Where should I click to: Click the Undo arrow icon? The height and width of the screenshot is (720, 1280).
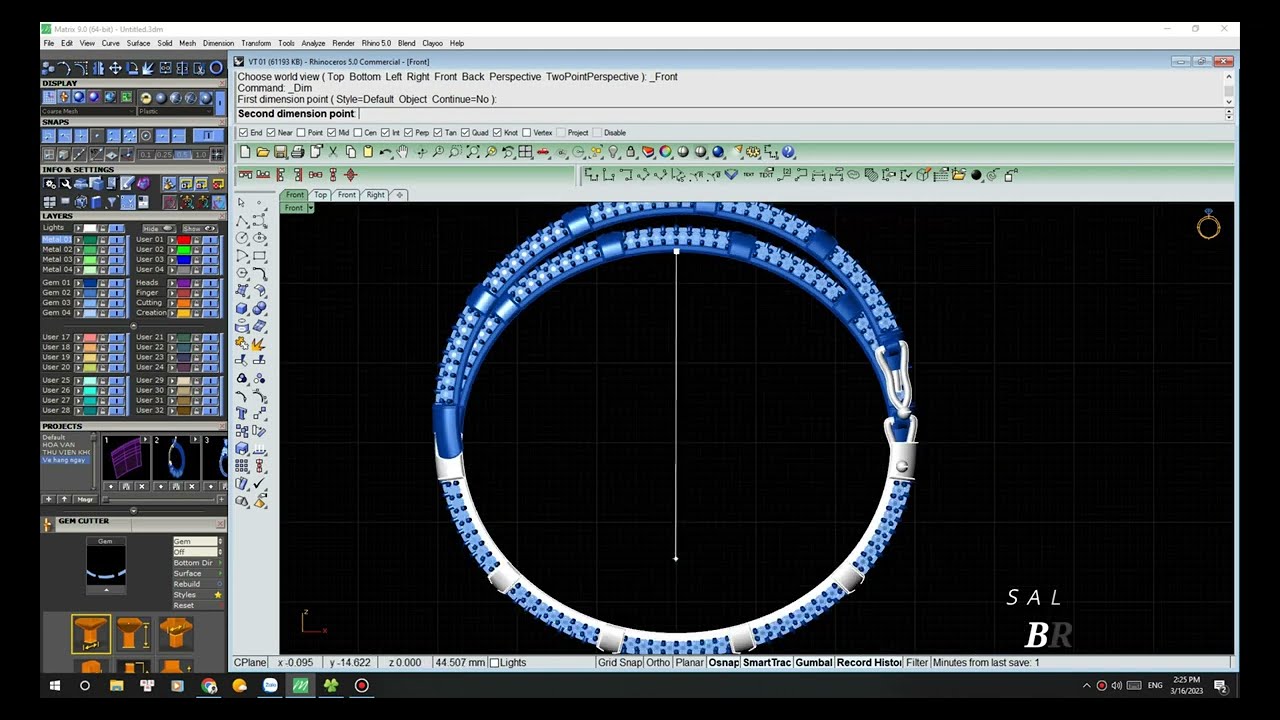pyautogui.click(x=386, y=152)
